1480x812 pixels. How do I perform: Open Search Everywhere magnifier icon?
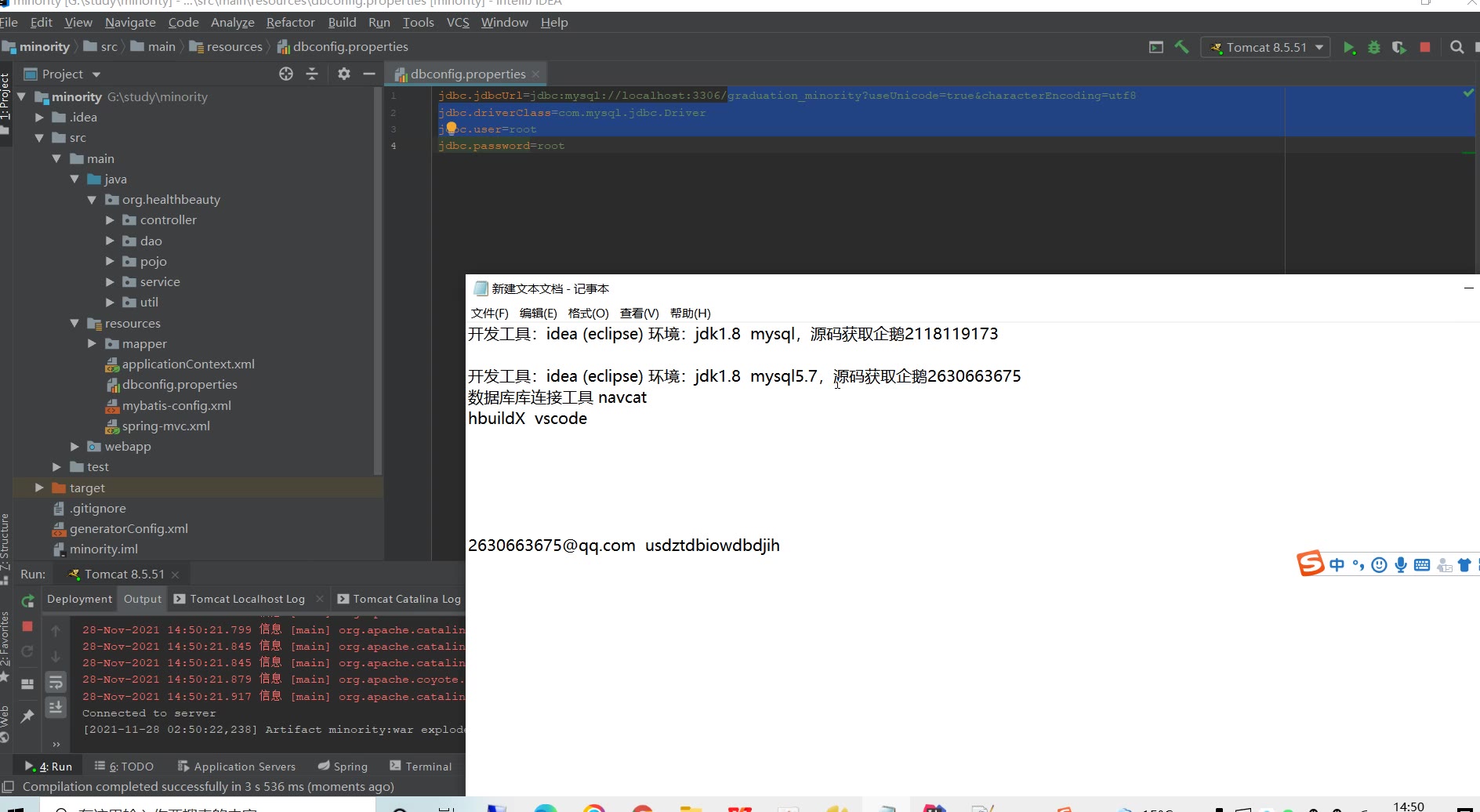click(x=1456, y=47)
